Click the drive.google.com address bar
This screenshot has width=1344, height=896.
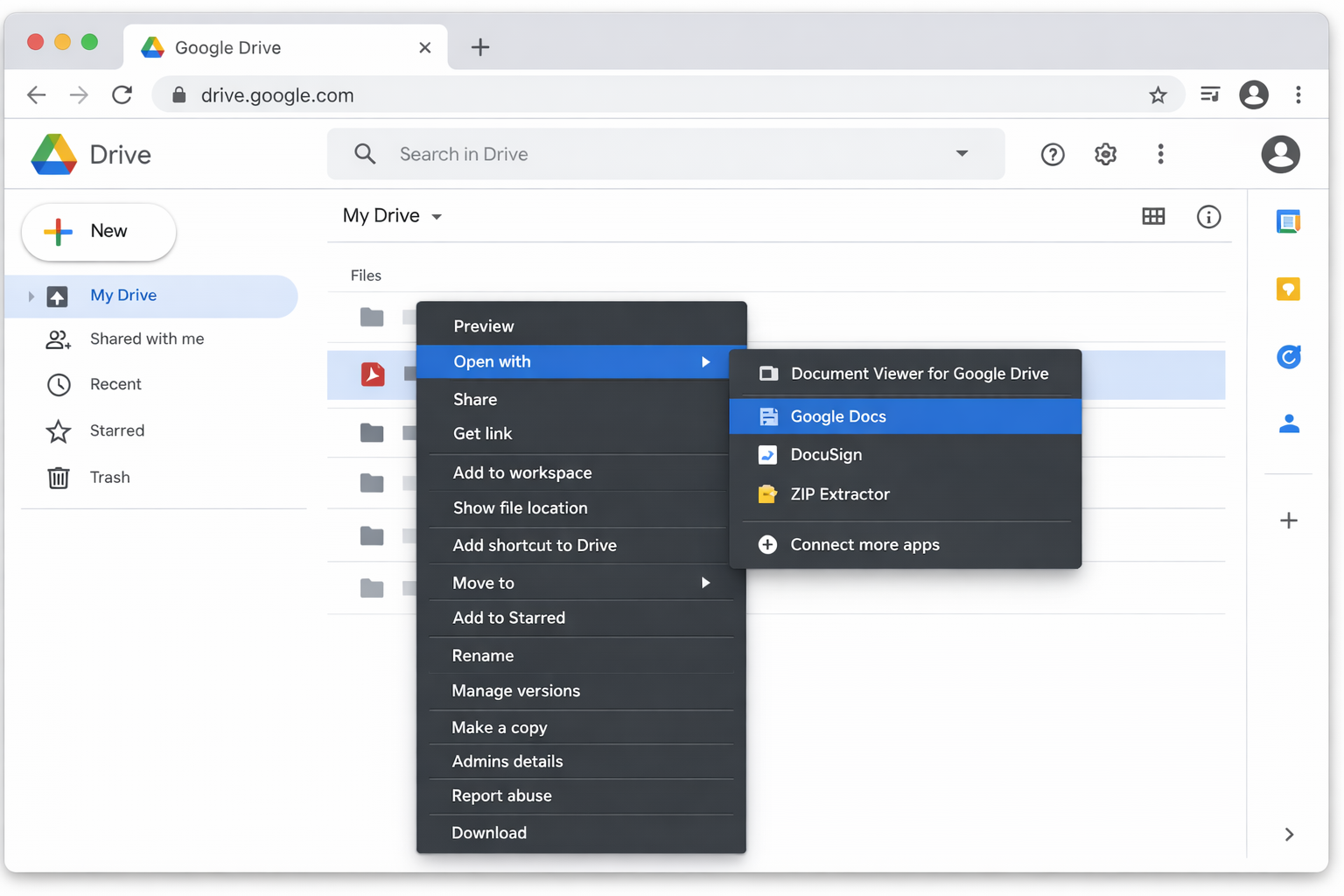[668, 94]
